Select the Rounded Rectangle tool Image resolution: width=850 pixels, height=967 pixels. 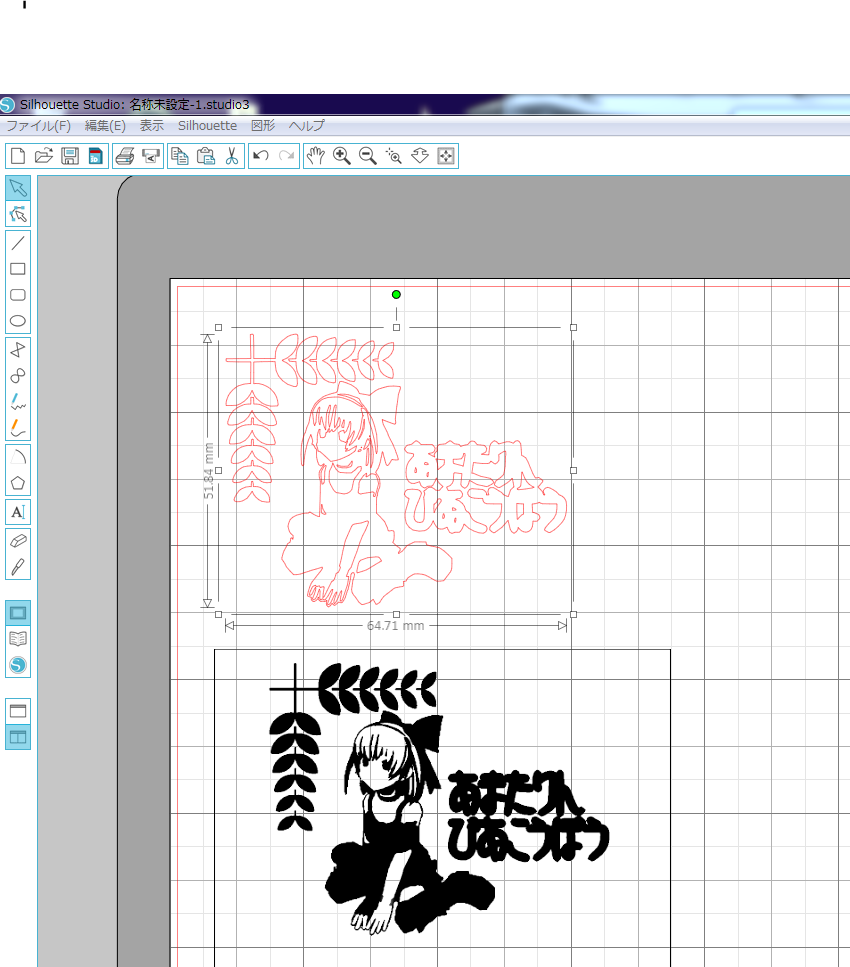point(18,295)
